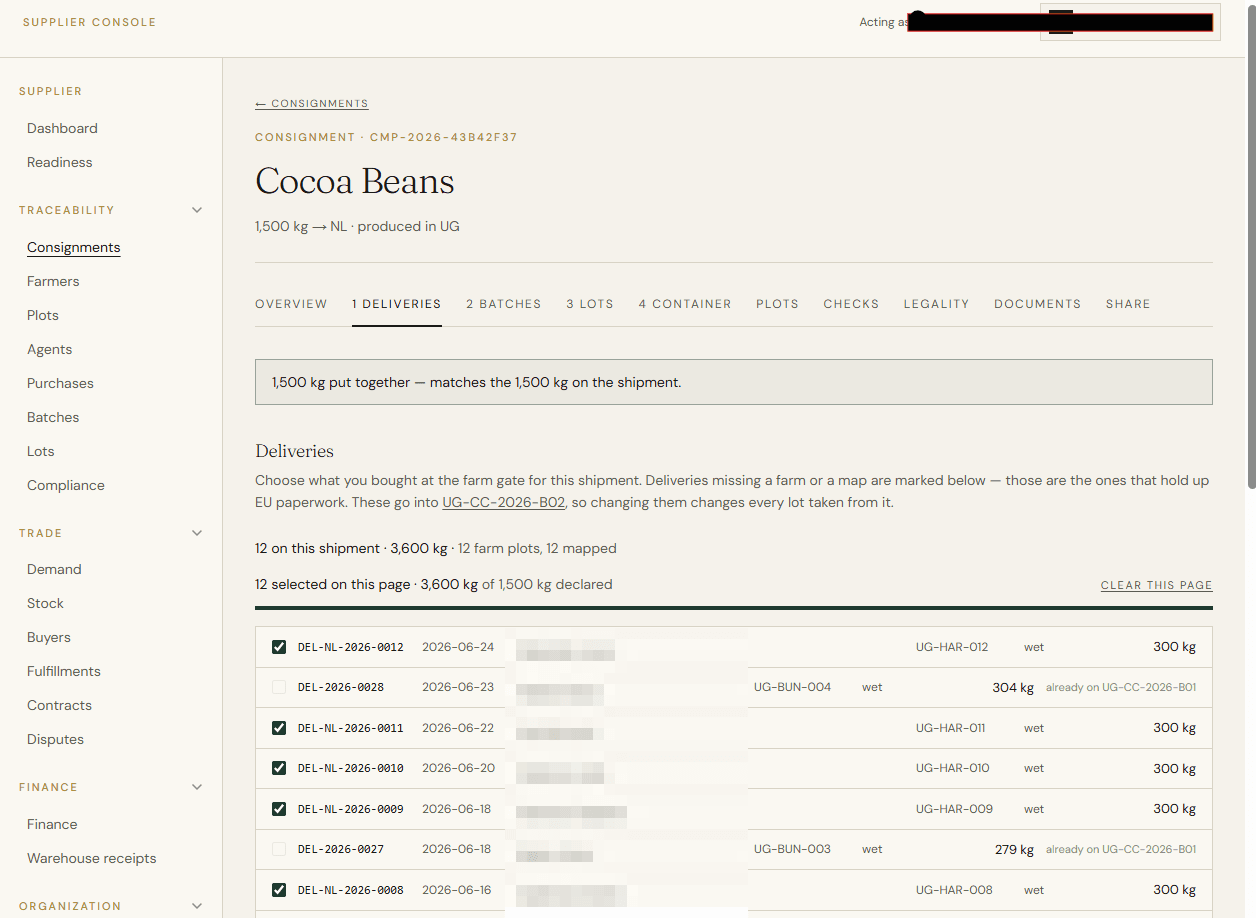Click the 1,500 kg put together banner
The width and height of the screenshot is (1256, 918).
[734, 382]
